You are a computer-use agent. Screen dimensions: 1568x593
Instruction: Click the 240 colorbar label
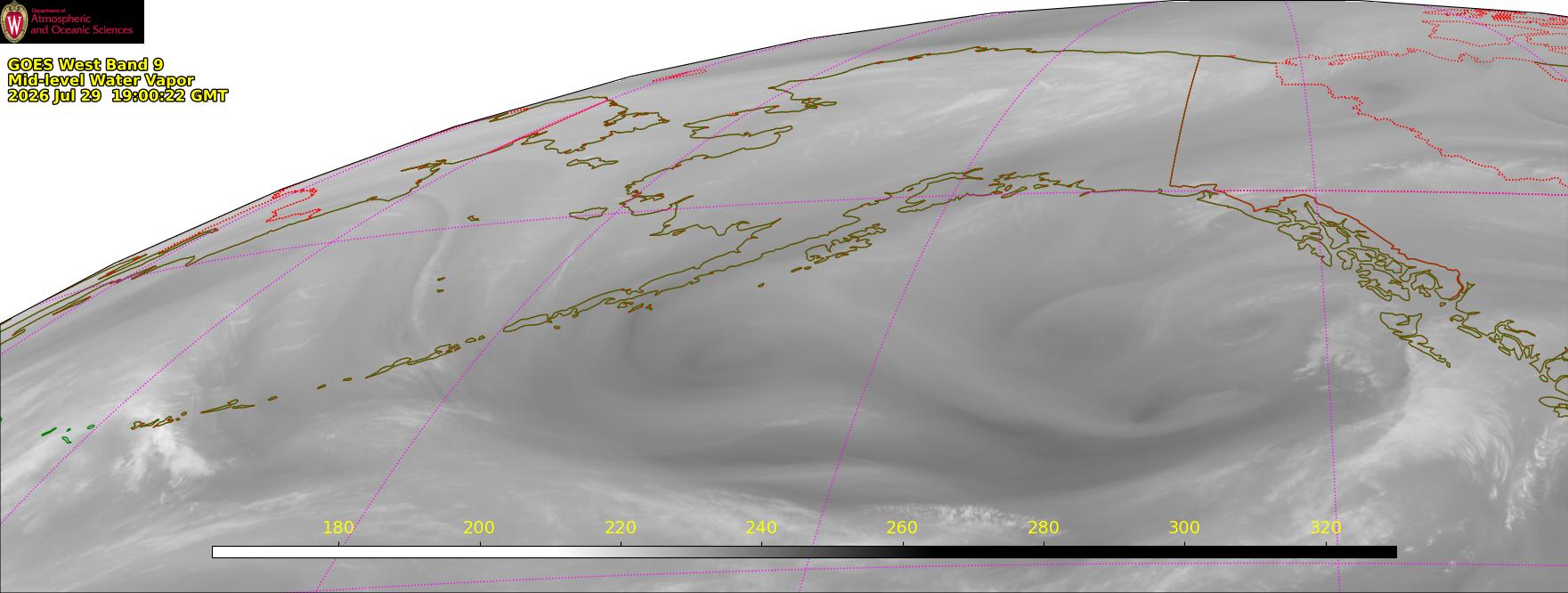pos(761,527)
